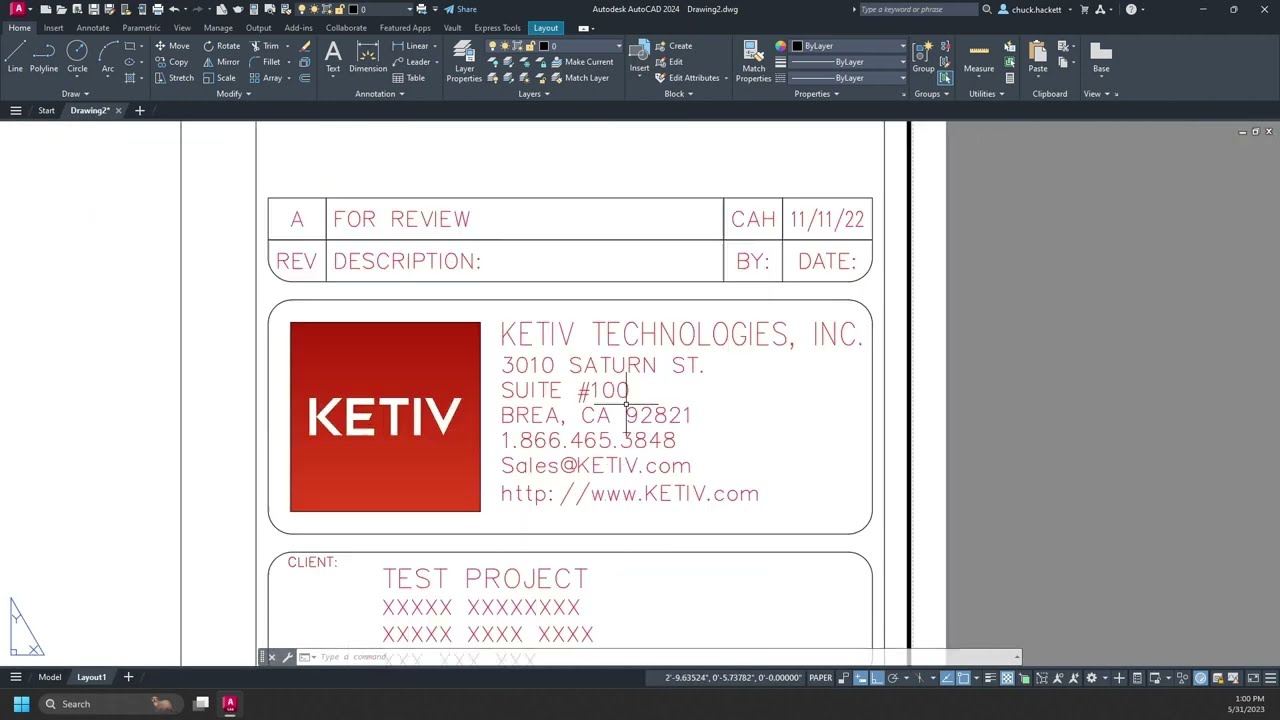The image size is (1280, 720).
Task: Open the layer selection dropdown in Layers panel
Action: coord(555,46)
